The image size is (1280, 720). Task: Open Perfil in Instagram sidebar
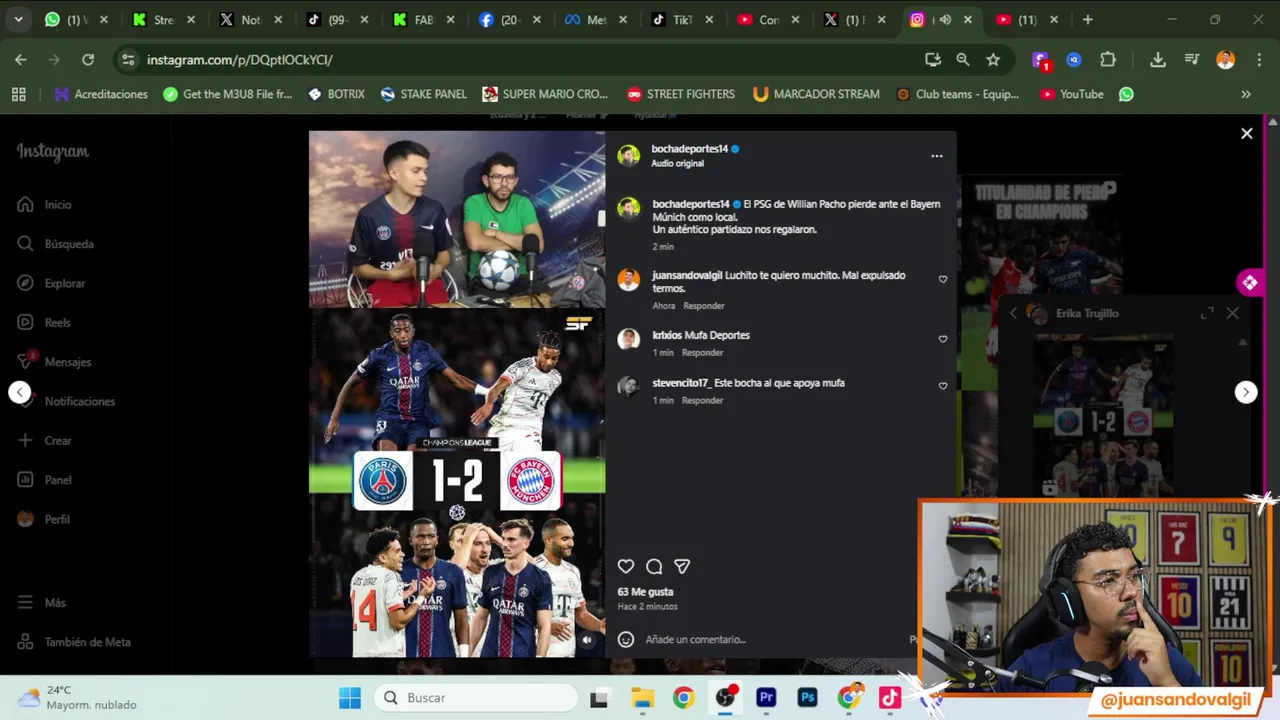click(x=44, y=519)
